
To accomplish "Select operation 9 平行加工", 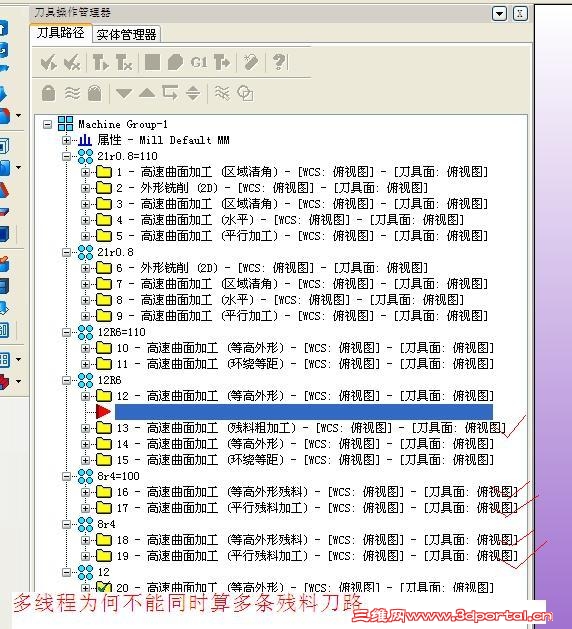I will (x=302, y=316).
